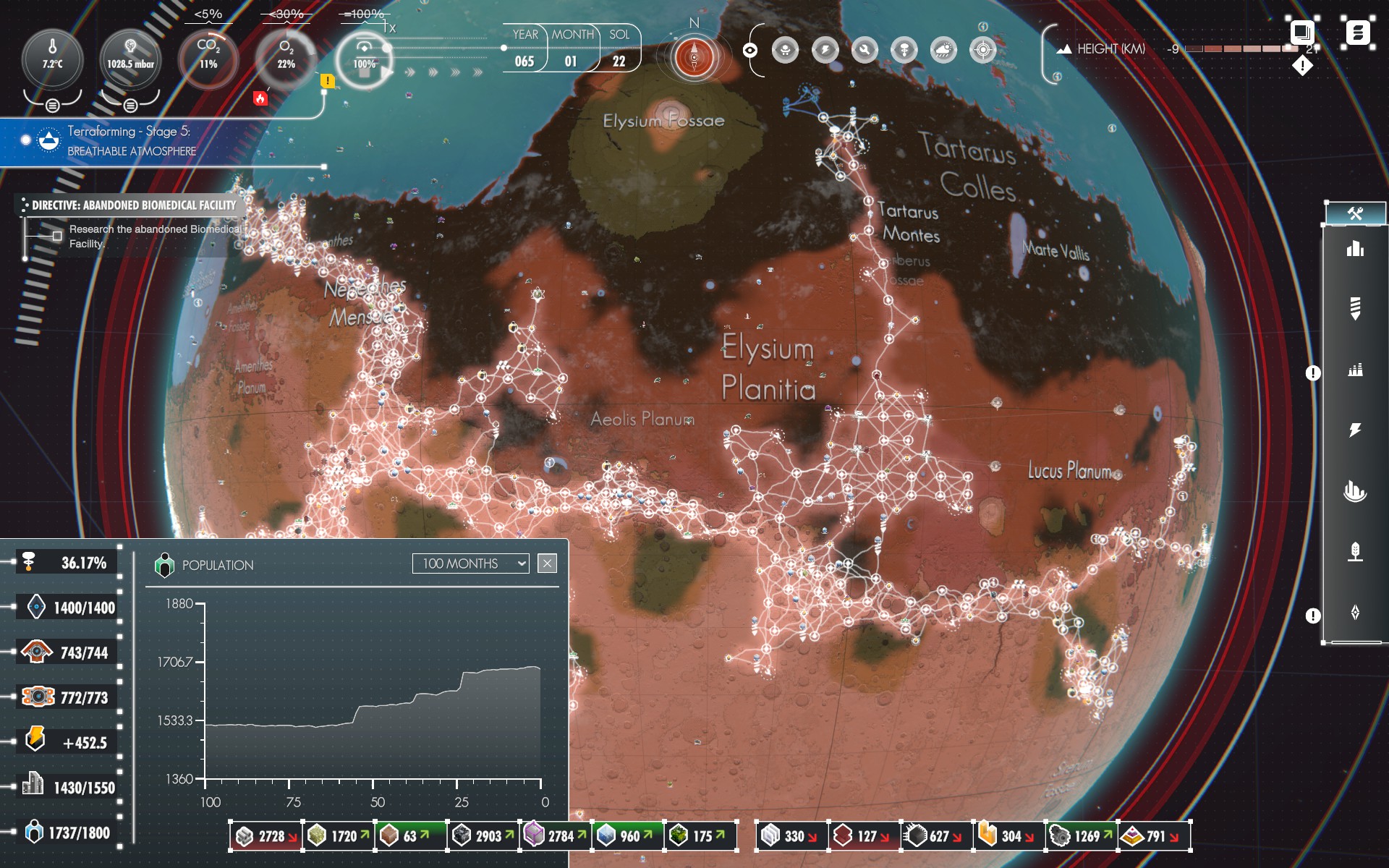Image resolution: width=1389 pixels, height=868 pixels.
Task: Click the yellow exclamation warning marker
Action: [x=327, y=81]
